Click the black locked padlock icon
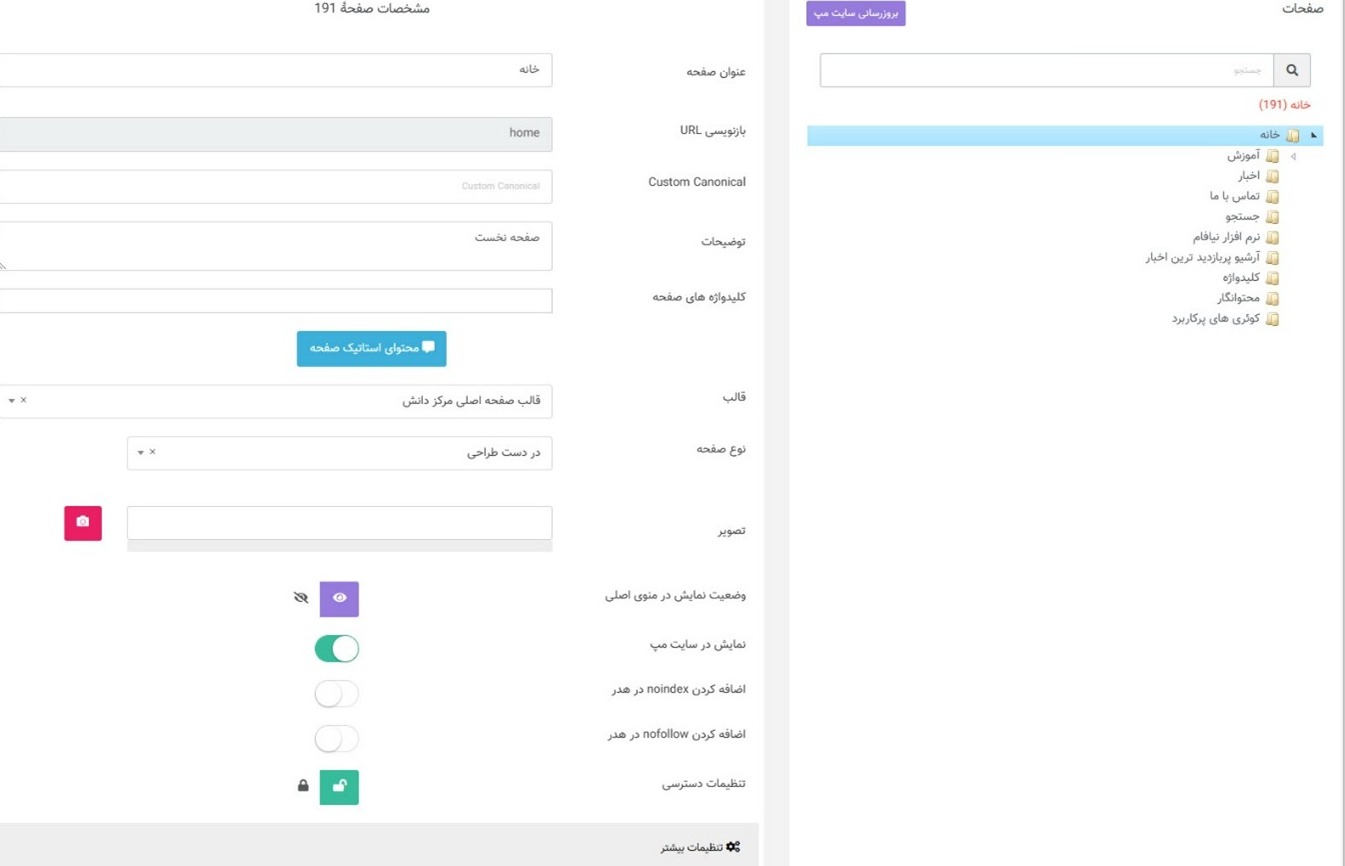Screen dimensions: 1345x866 pyautogui.click(x=303, y=786)
